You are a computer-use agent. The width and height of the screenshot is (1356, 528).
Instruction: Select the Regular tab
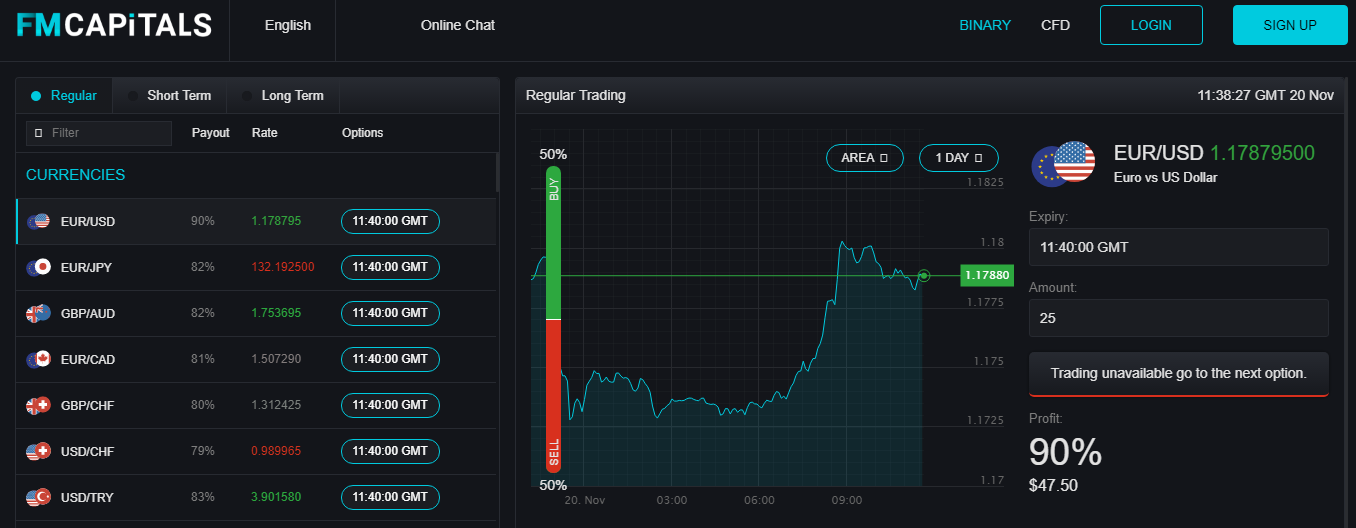click(64, 96)
